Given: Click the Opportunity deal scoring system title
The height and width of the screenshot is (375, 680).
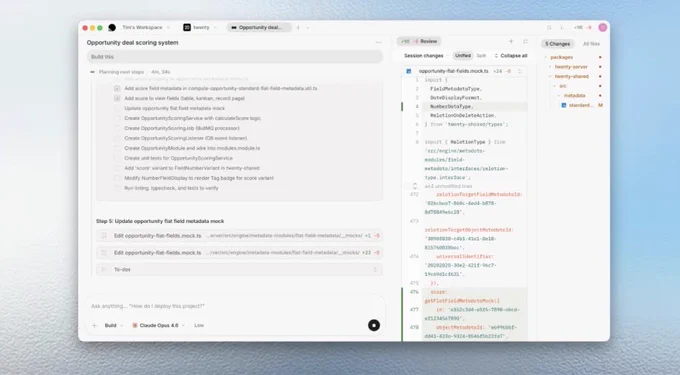Looking at the screenshot, I should 132,42.
